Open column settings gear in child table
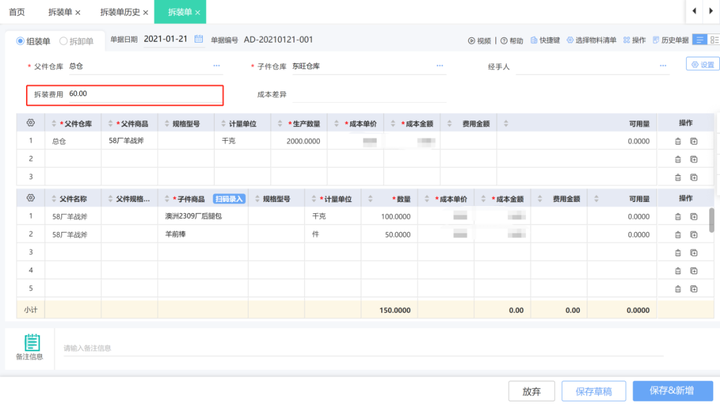Viewport: 720px width, 404px height. [x=31, y=198]
